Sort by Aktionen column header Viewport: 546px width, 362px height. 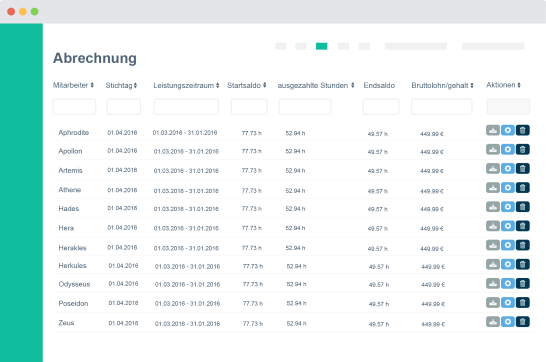point(503,85)
